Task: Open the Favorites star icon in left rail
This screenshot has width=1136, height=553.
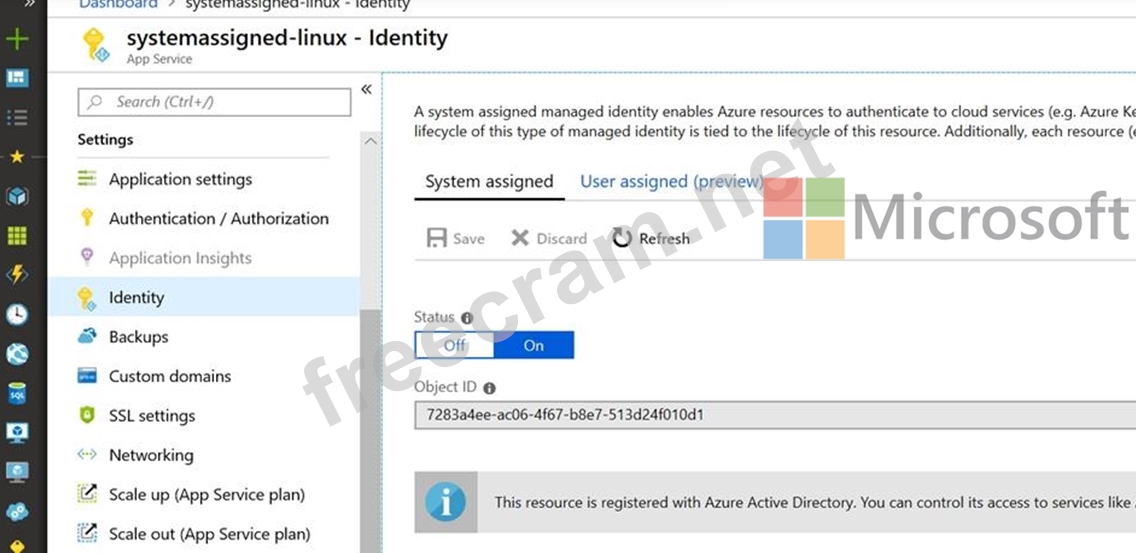Action: 17,157
